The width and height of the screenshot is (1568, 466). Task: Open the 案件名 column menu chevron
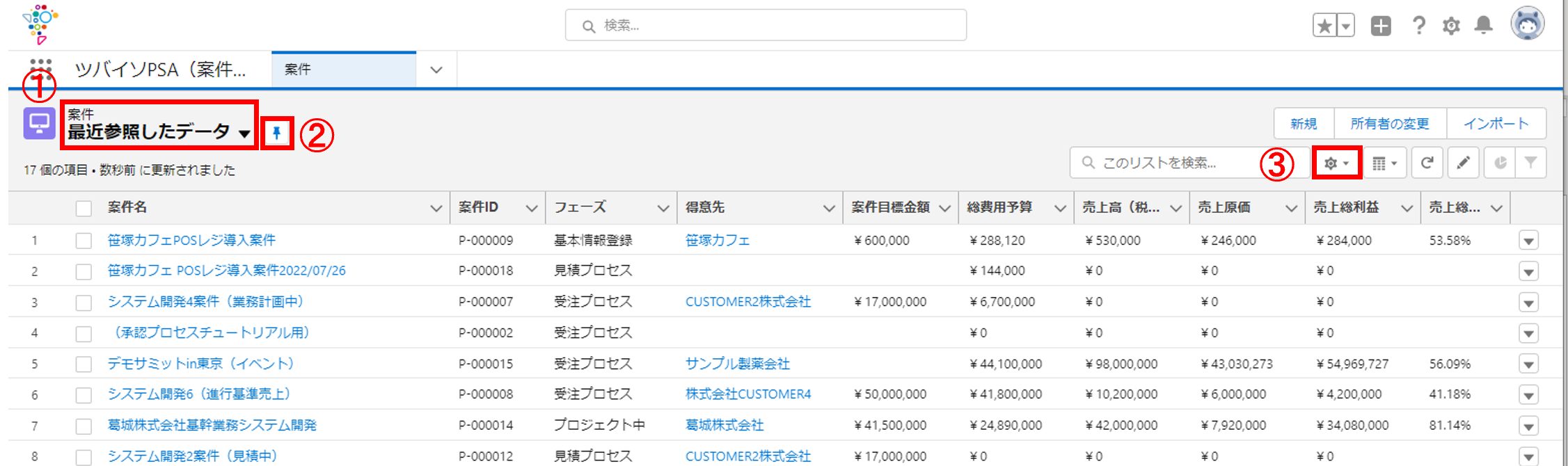pyautogui.click(x=436, y=208)
